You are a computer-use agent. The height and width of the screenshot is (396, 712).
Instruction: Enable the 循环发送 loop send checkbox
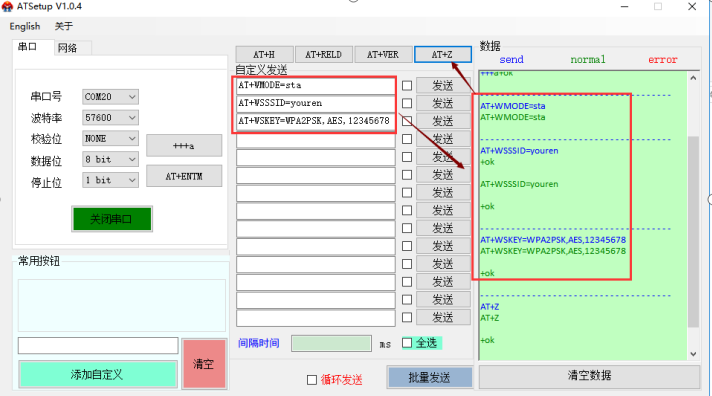(x=312, y=380)
